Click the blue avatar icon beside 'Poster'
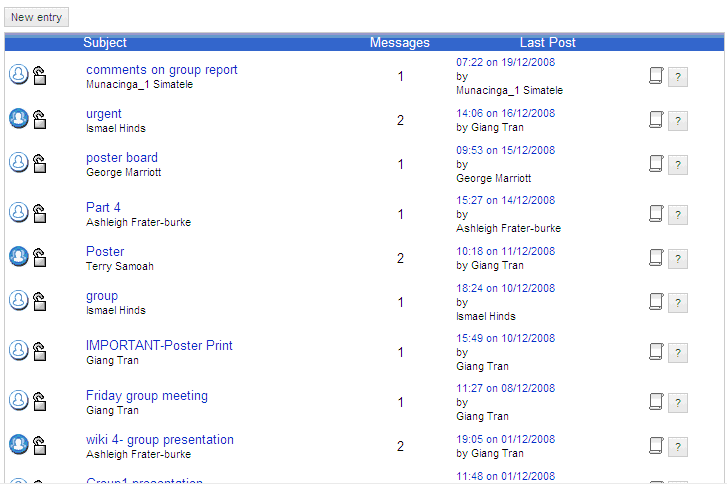 point(18,256)
